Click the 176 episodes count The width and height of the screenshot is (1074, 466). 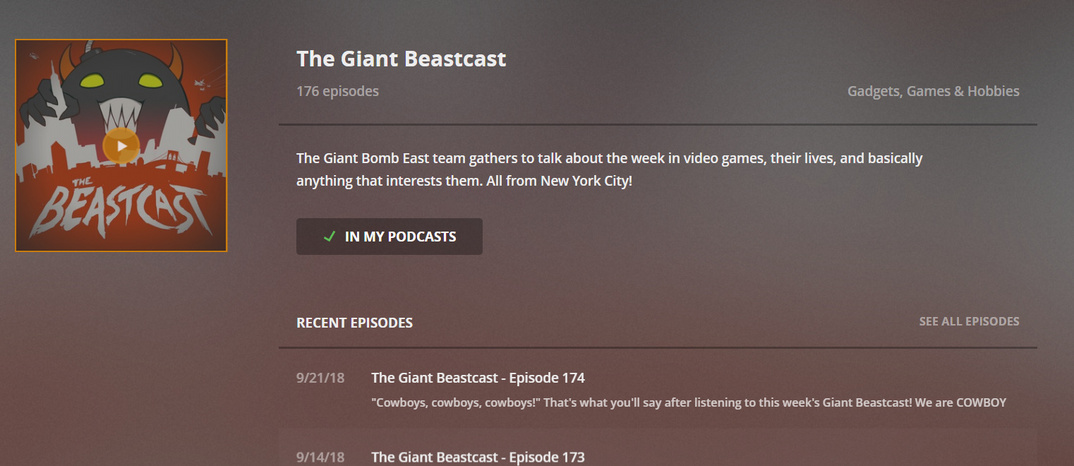[x=338, y=91]
